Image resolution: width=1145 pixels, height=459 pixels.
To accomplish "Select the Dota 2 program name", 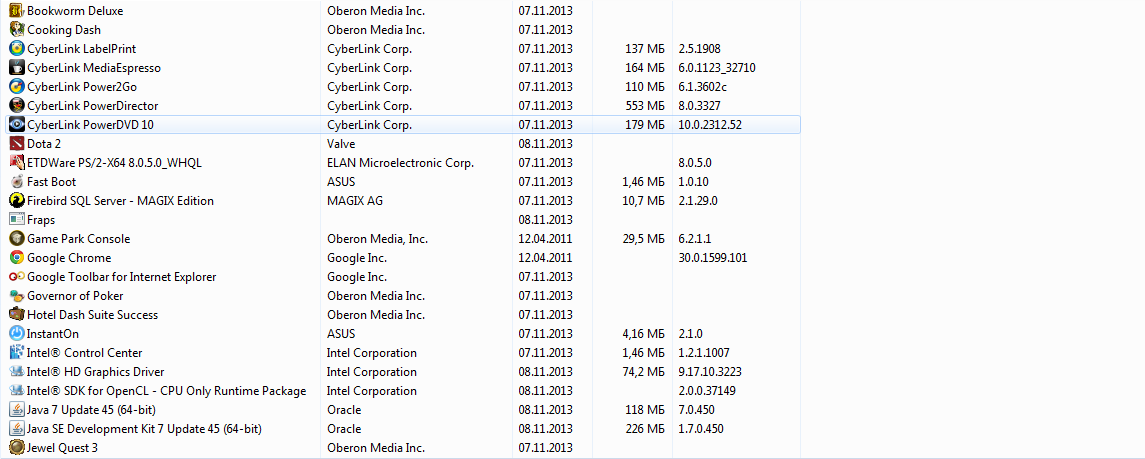I will pyautogui.click(x=44, y=144).
